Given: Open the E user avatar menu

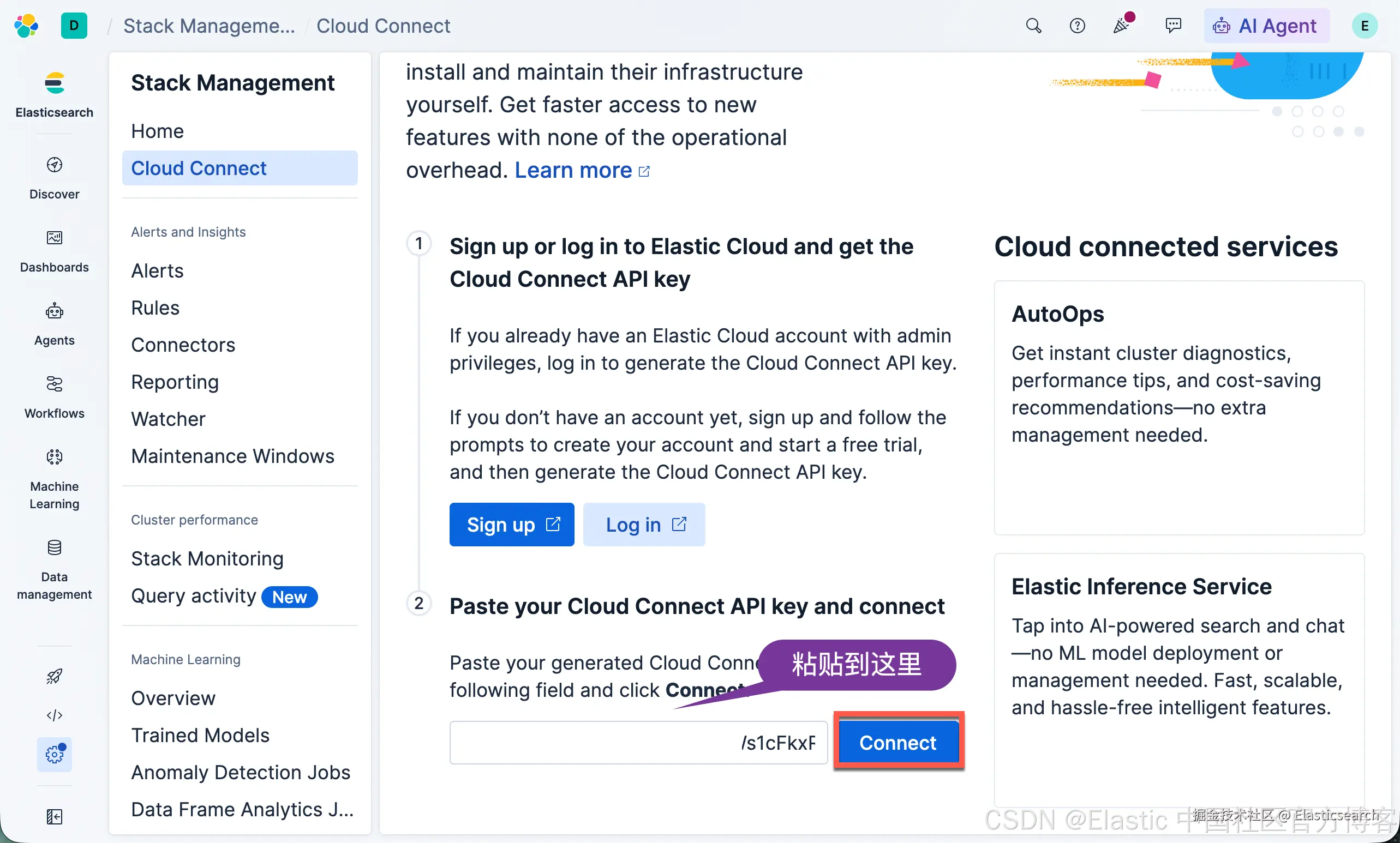Looking at the screenshot, I should point(1364,26).
